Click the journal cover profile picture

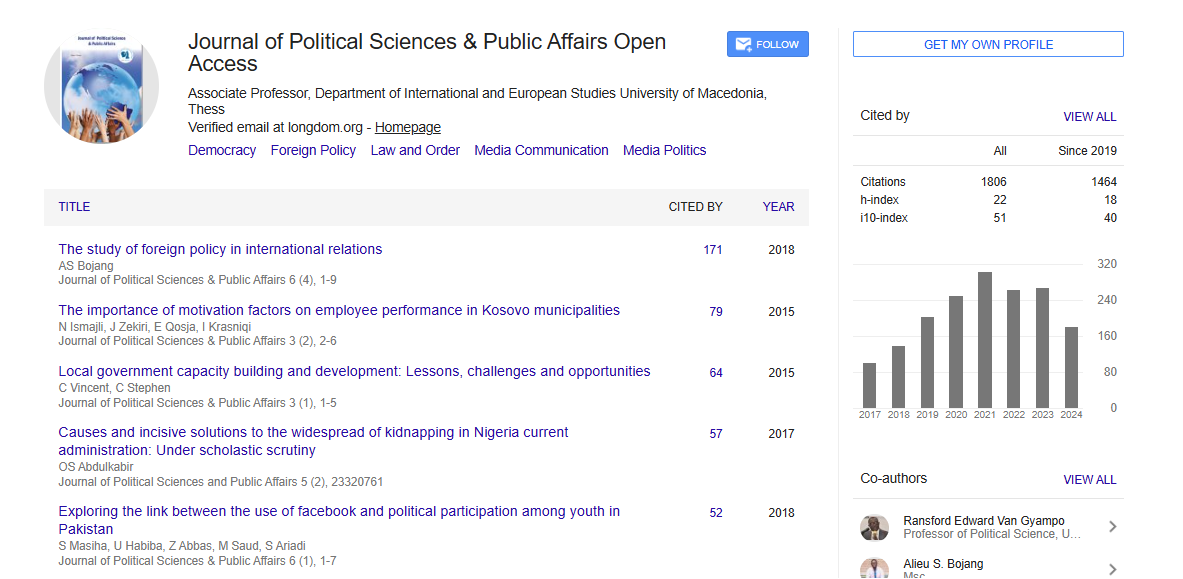click(102, 86)
